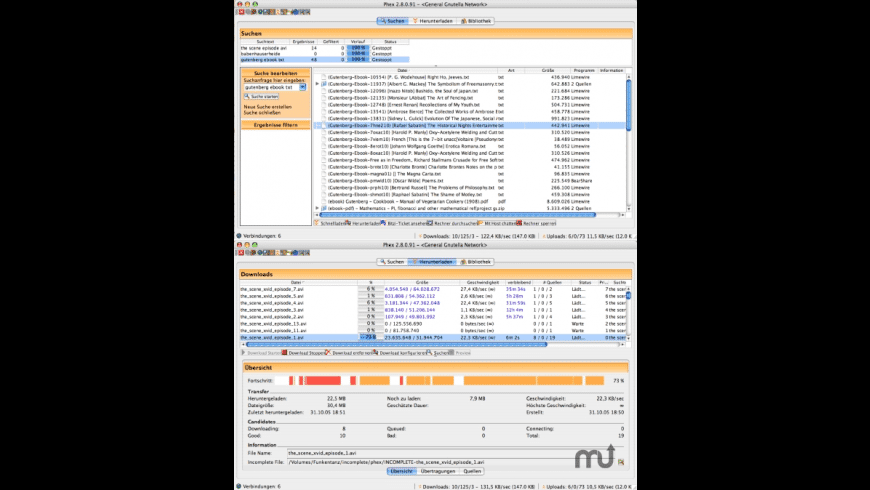Open Bitzi-Ticket ansehen for selected result
Image resolution: width=870 pixels, height=490 pixels.
coord(403,223)
